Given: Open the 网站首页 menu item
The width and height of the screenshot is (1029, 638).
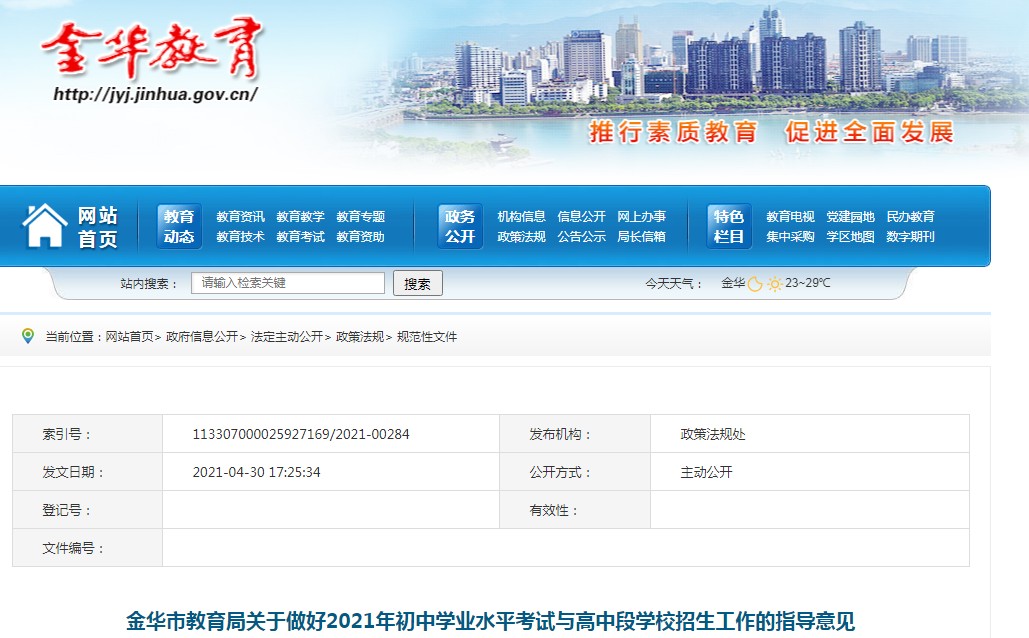Looking at the screenshot, I should point(97,226).
